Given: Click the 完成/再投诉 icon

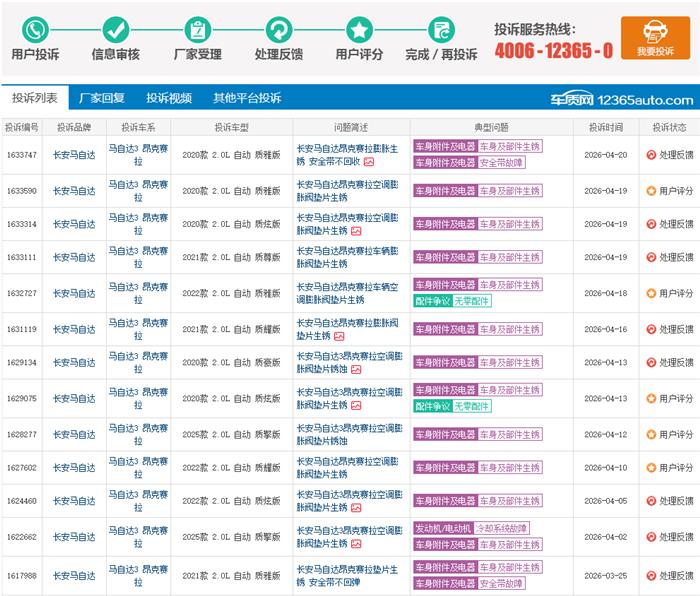Looking at the screenshot, I should (441, 29).
